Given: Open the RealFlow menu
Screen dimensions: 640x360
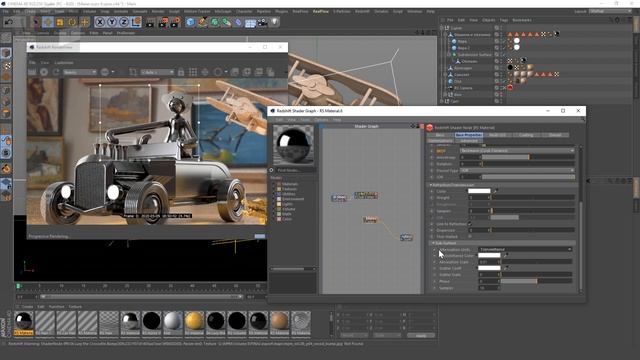Looking at the screenshot, I should tap(321, 11).
